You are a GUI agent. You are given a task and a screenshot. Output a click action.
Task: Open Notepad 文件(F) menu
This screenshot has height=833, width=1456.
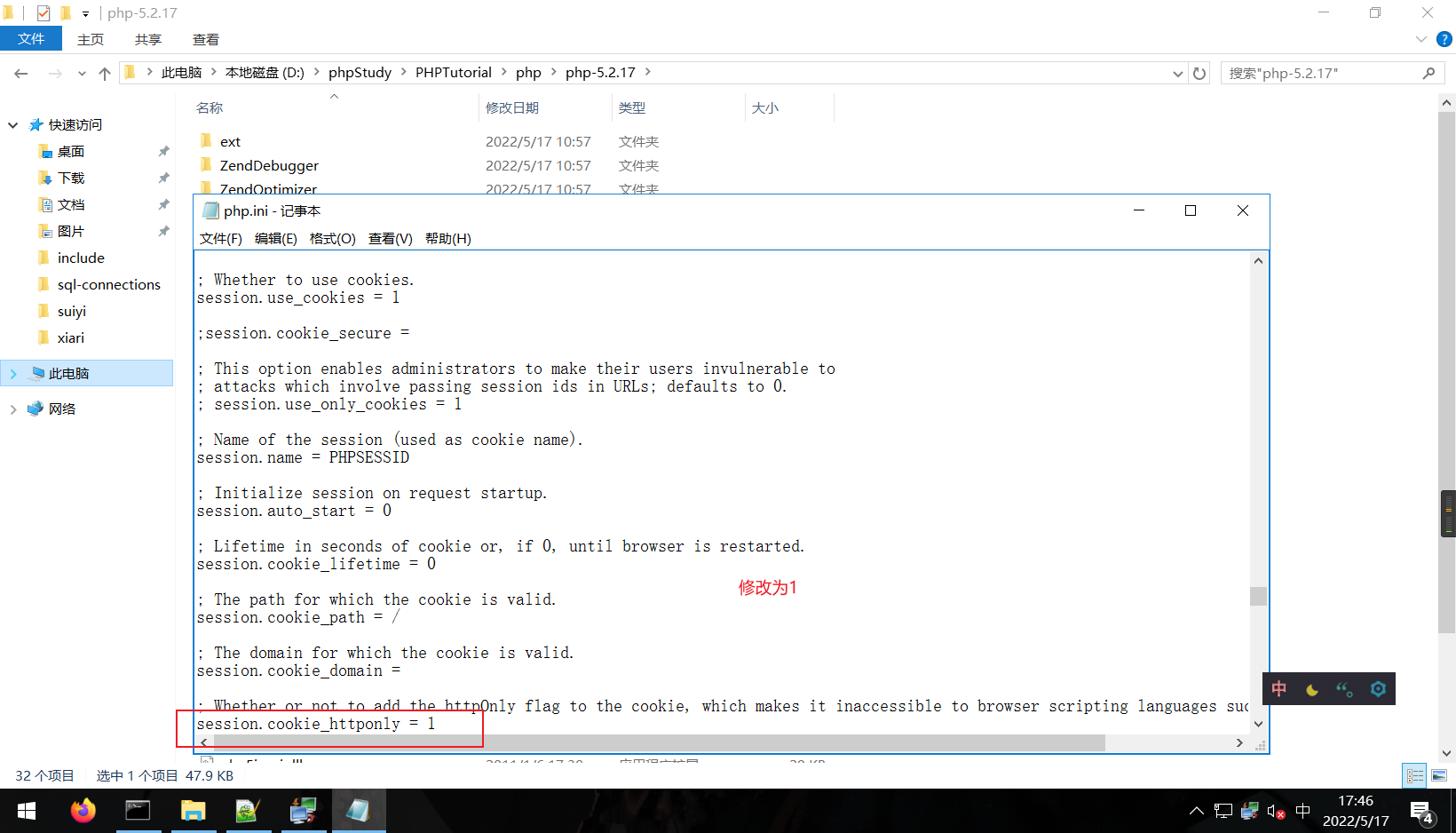tap(221, 238)
